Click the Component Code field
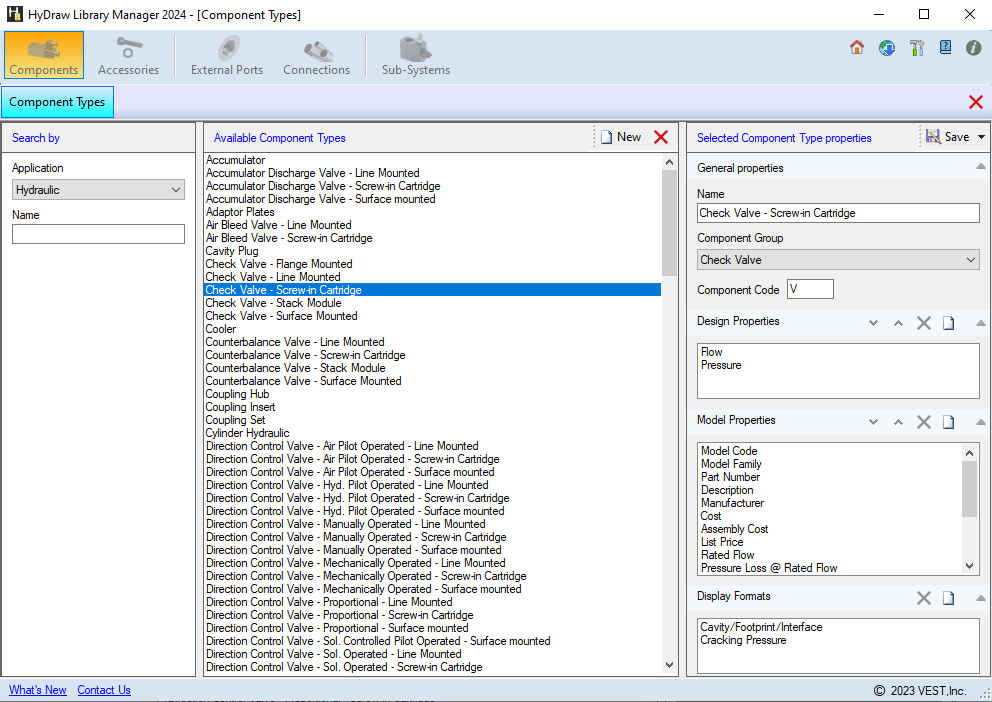This screenshot has height=702, width=992. (810, 289)
